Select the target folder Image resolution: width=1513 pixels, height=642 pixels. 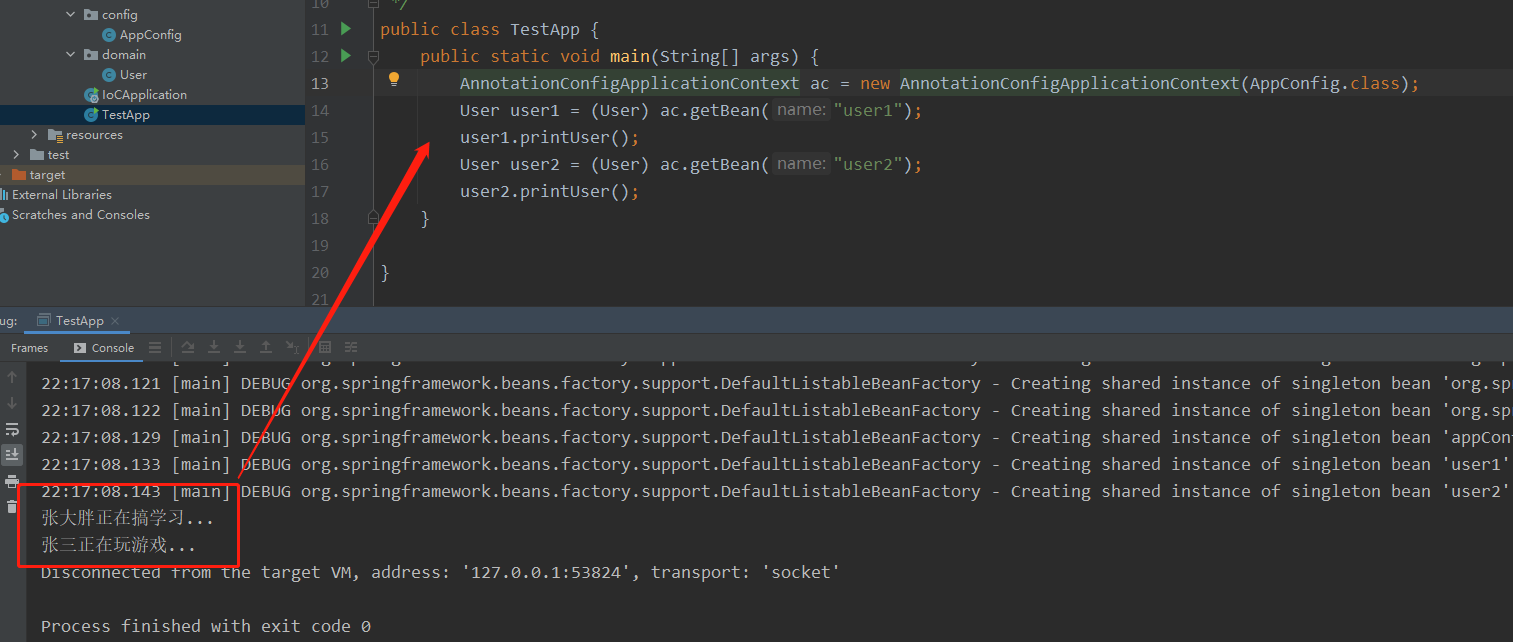(152, 174)
